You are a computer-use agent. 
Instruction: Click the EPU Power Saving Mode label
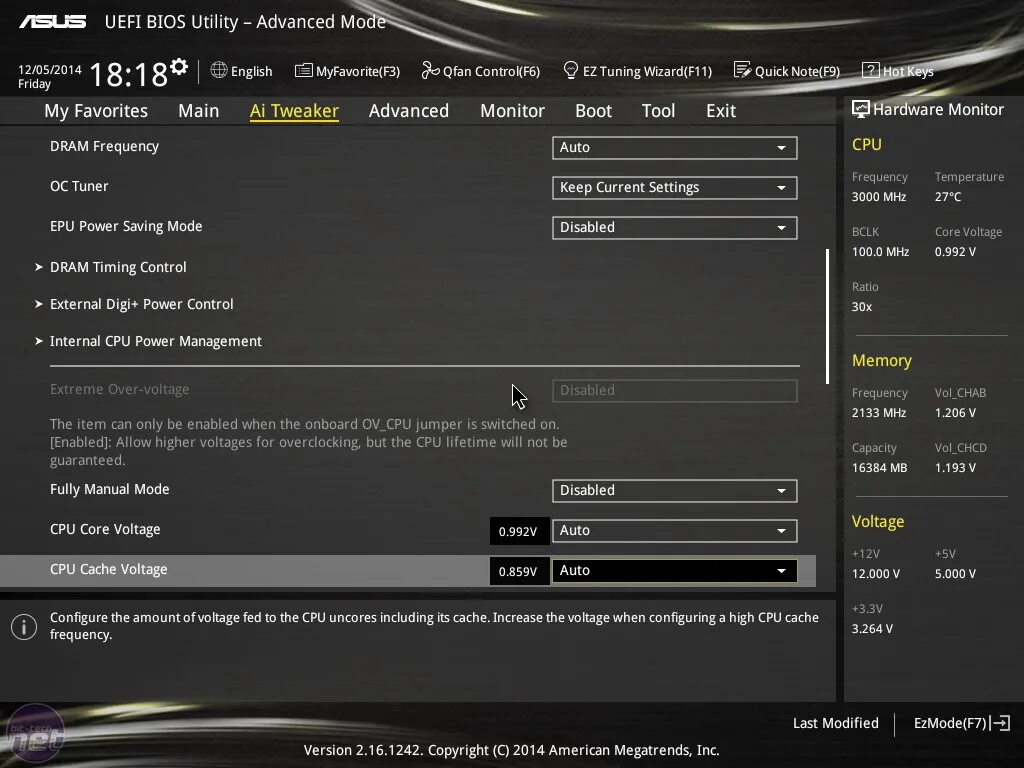[x=126, y=226]
